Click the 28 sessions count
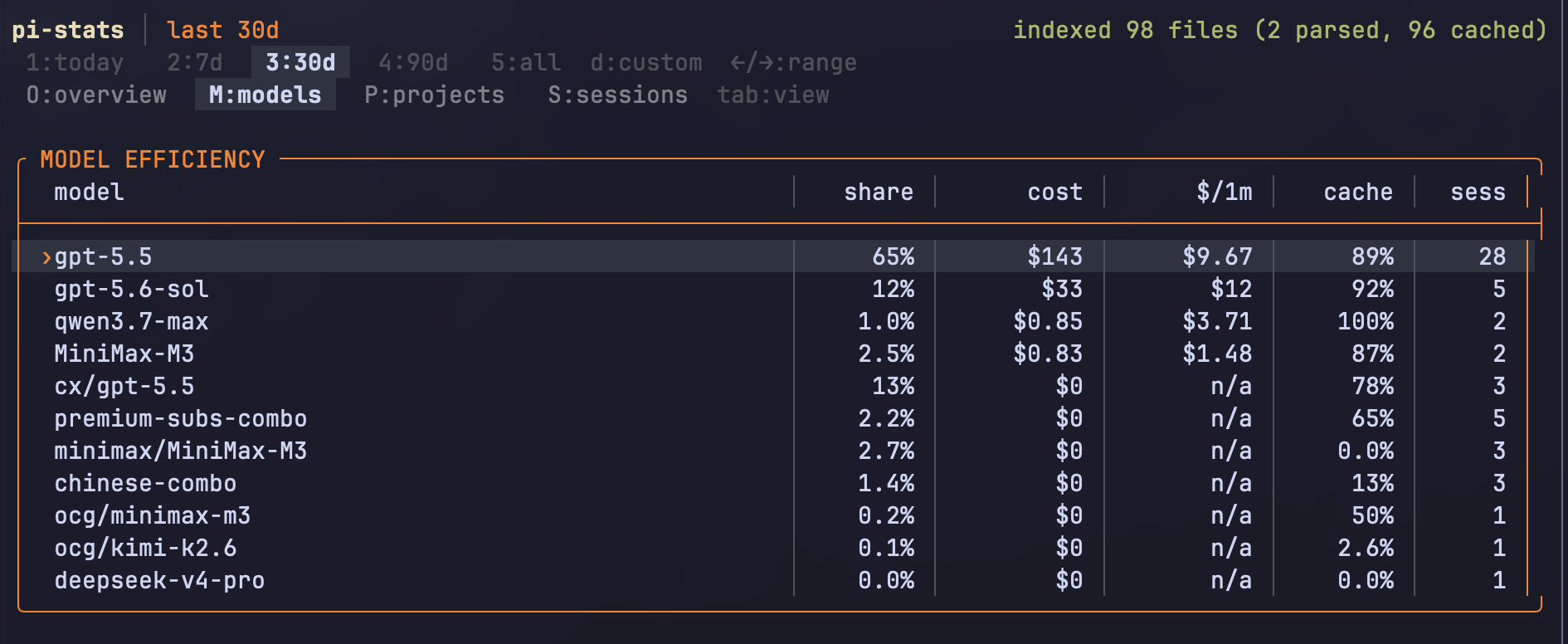This screenshot has height=644, width=1568. tap(1493, 256)
